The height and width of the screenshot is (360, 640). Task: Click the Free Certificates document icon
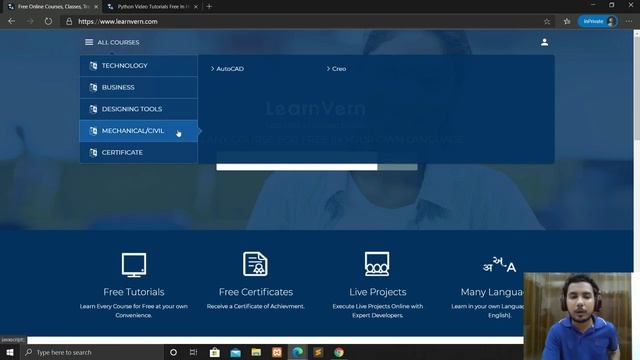256,264
